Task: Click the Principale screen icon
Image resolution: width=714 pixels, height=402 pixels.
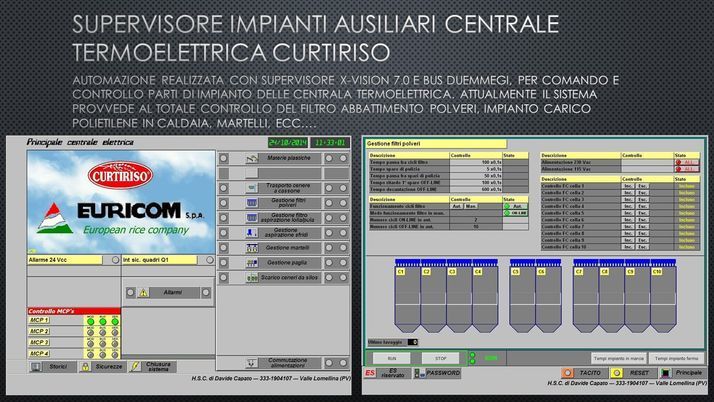Action: click(x=665, y=373)
